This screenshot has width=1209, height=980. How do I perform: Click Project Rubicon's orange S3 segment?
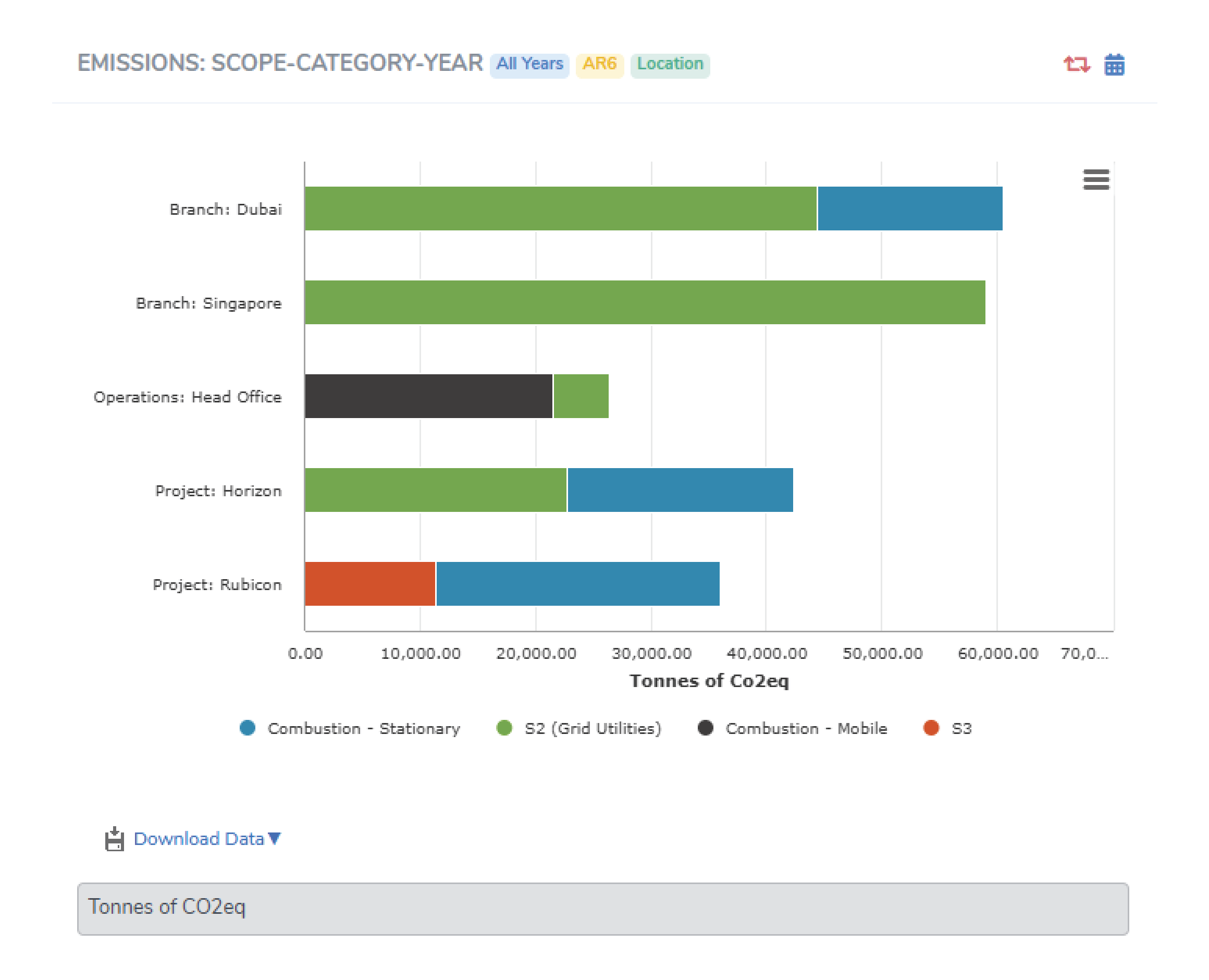pyautogui.click(x=369, y=584)
